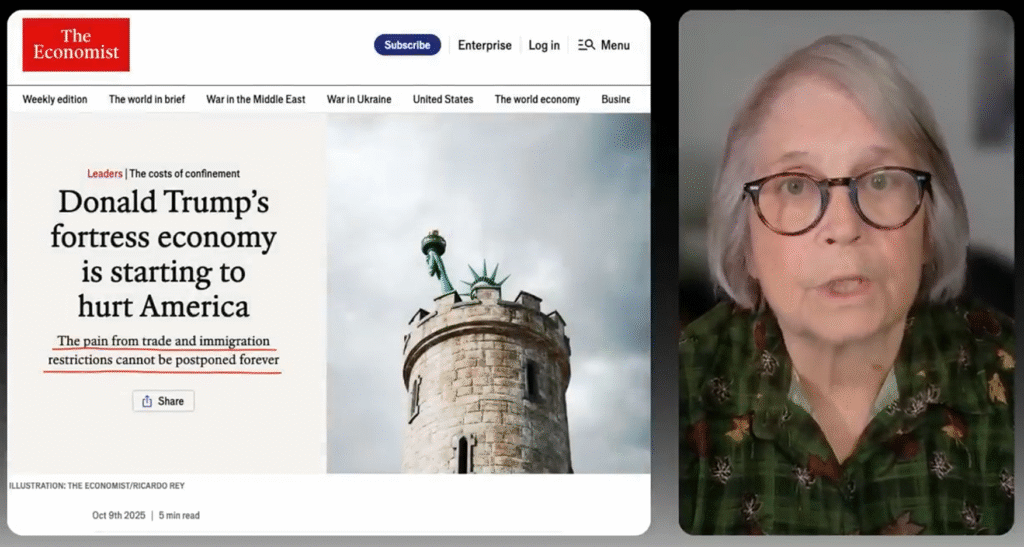Share the article using the Share button
The height and width of the screenshot is (547, 1024).
(x=163, y=401)
